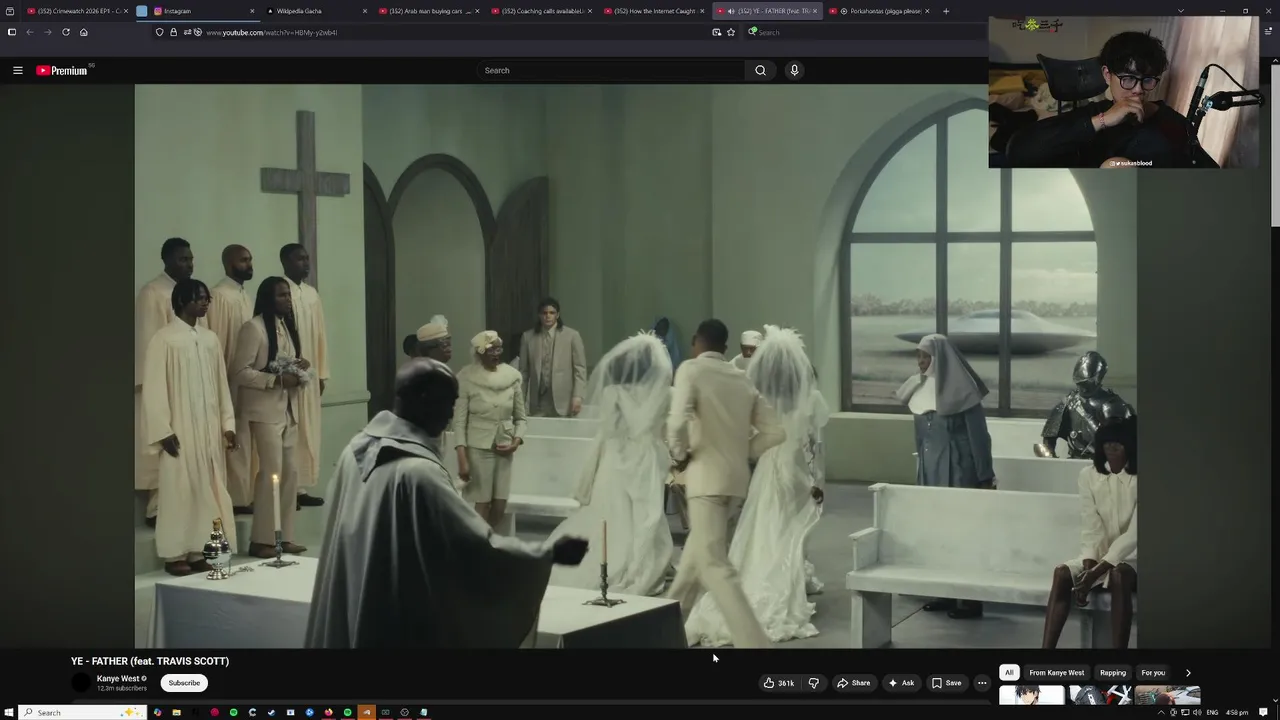Dislike the video with thumbs-down
1280x720 pixels.
click(x=813, y=683)
